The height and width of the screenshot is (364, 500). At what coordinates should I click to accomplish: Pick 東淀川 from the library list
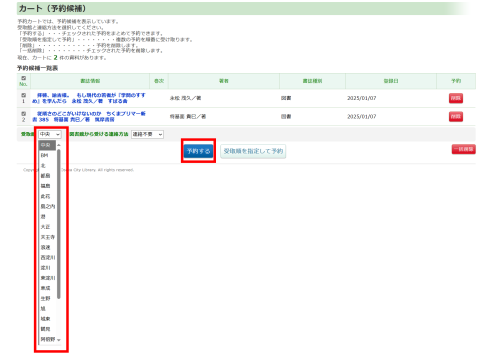(47, 278)
